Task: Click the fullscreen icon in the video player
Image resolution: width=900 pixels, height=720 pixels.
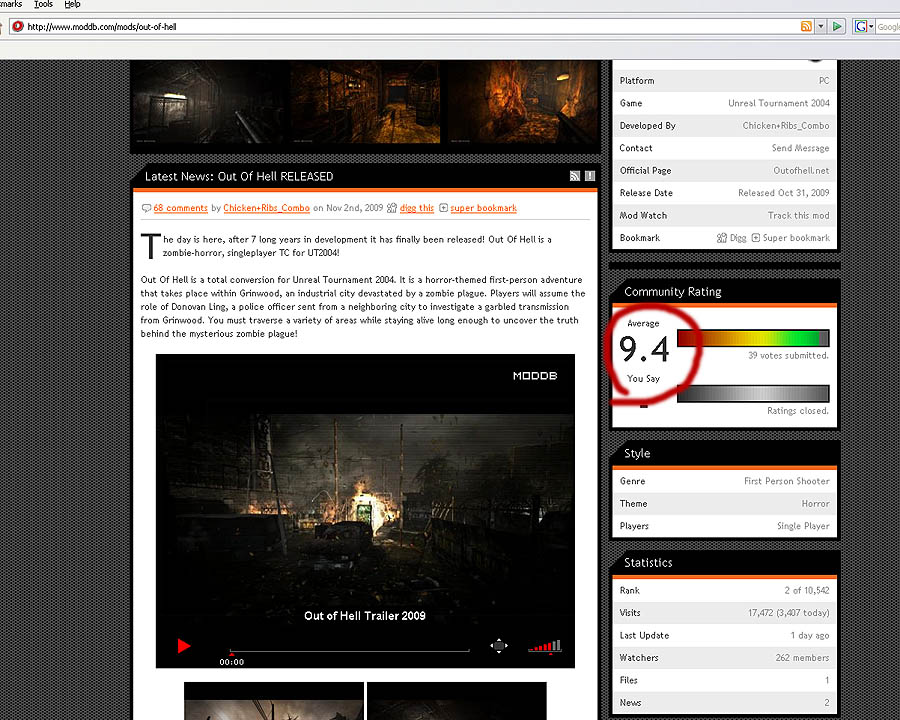Action: coord(499,646)
